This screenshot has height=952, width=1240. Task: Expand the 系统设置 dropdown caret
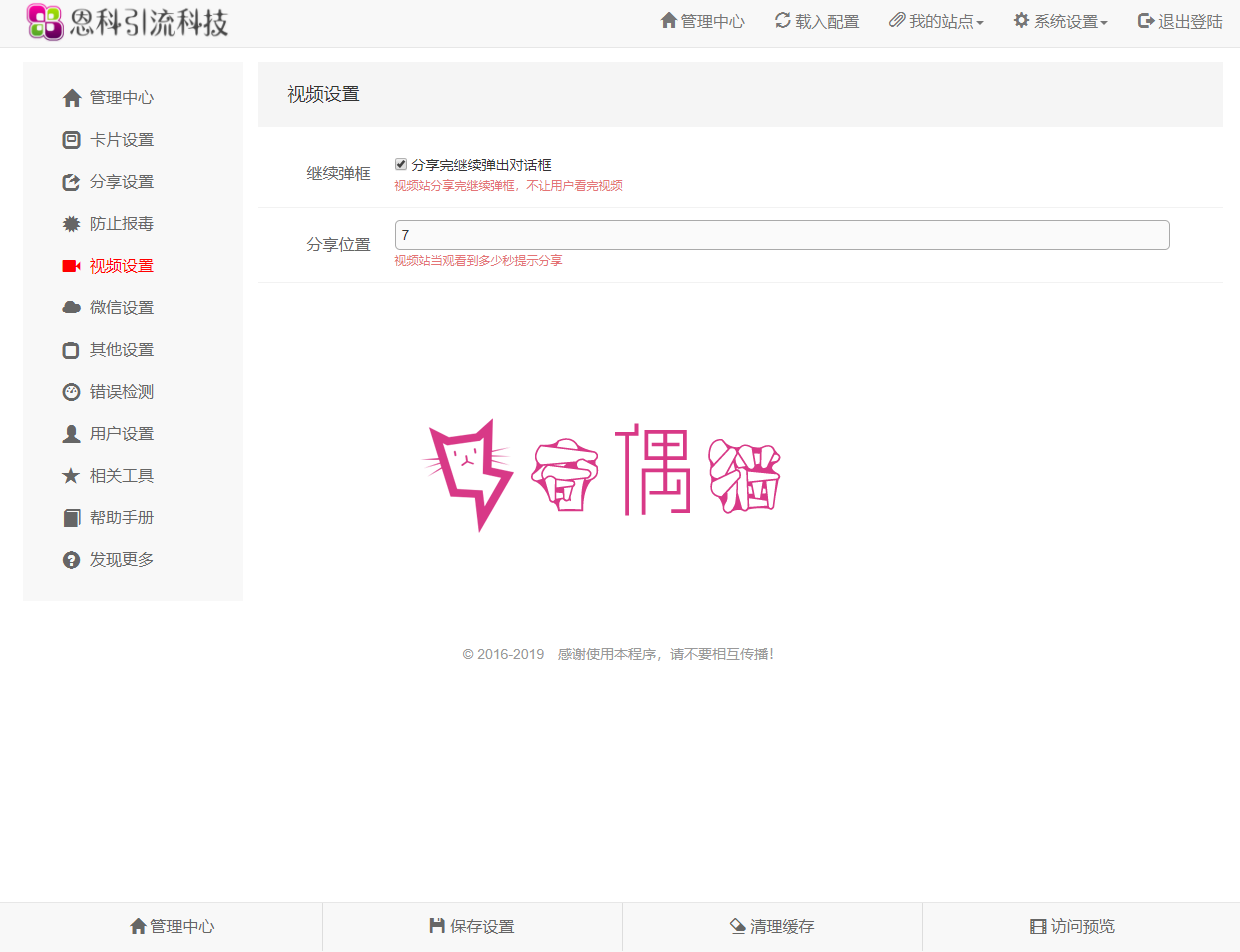coord(1104,23)
